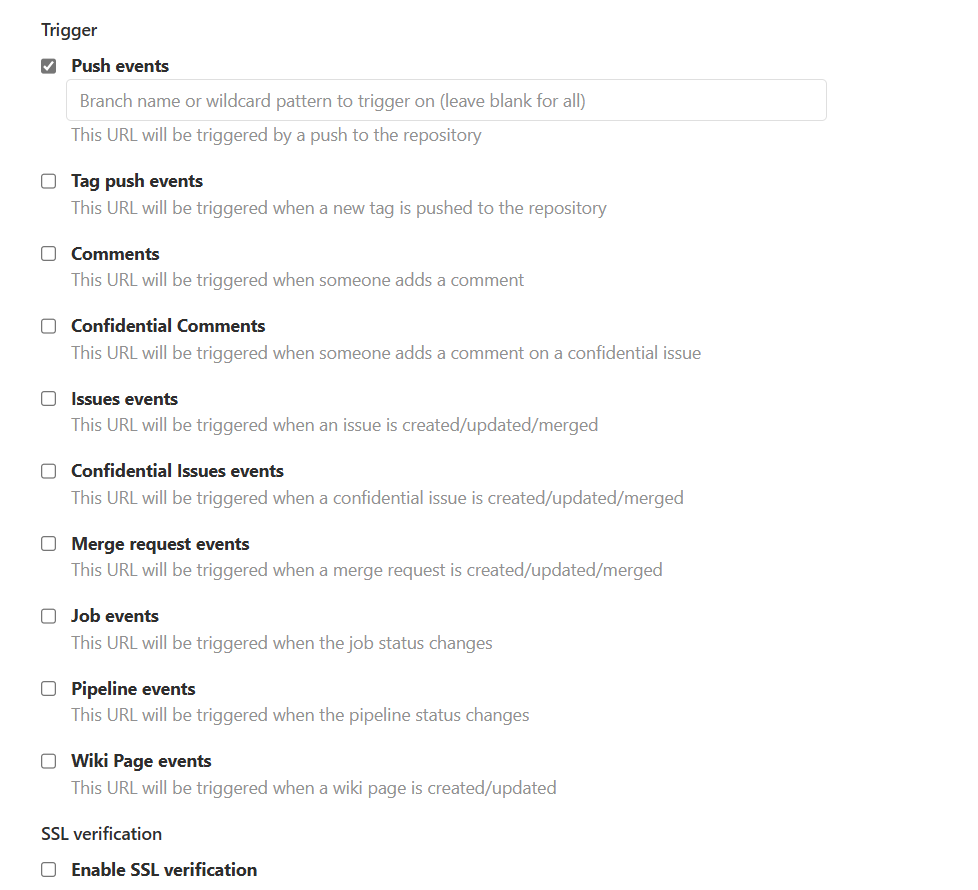
Task: Click the bold "Pipeline events" label text
Action: tap(133, 689)
